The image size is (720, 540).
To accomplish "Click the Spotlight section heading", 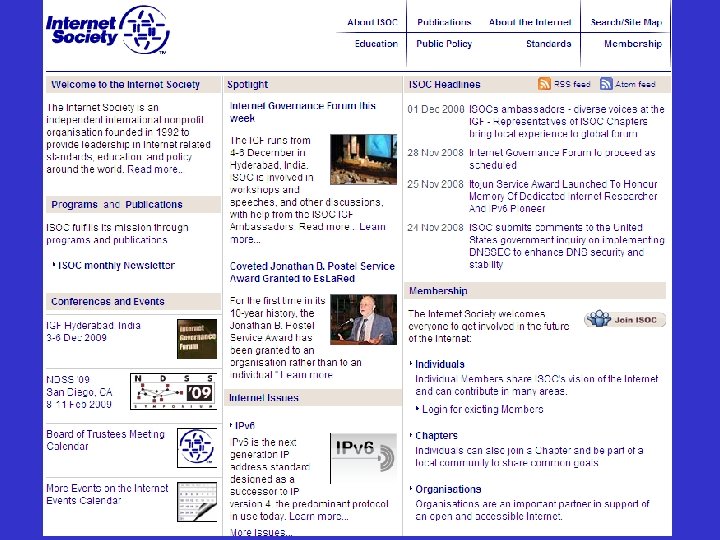I will tap(248, 84).
